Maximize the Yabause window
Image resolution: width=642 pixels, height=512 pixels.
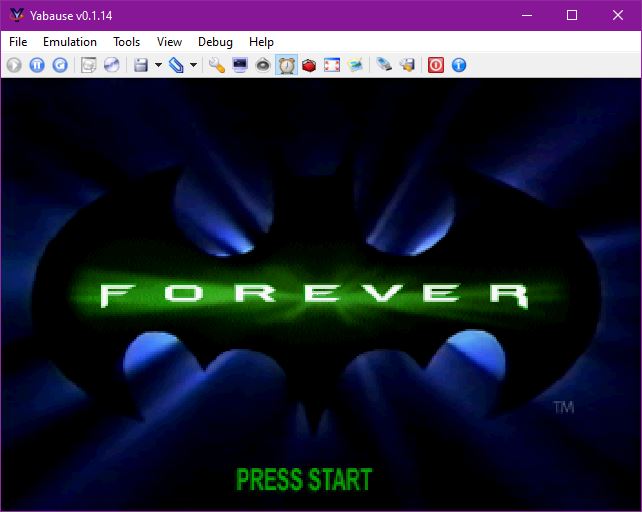tap(572, 16)
